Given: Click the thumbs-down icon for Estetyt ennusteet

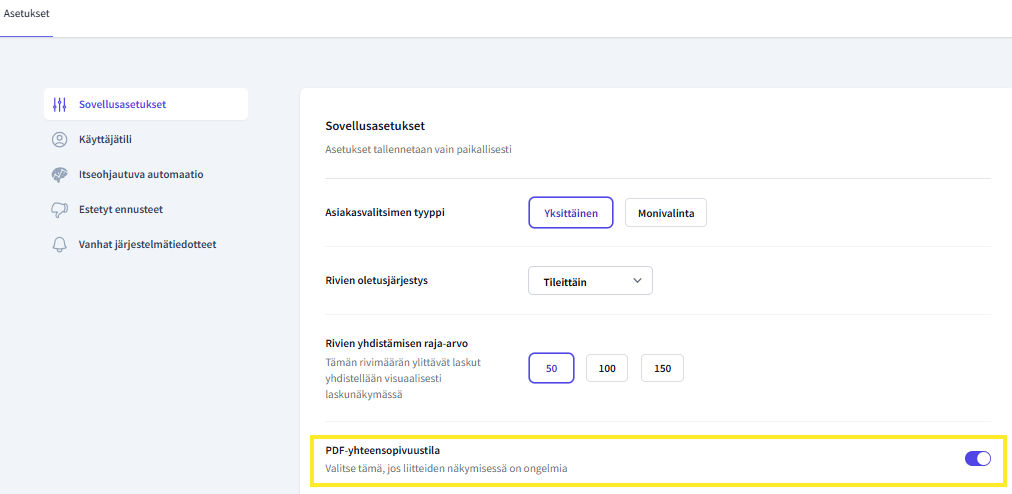Looking at the screenshot, I should click(59, 210).
